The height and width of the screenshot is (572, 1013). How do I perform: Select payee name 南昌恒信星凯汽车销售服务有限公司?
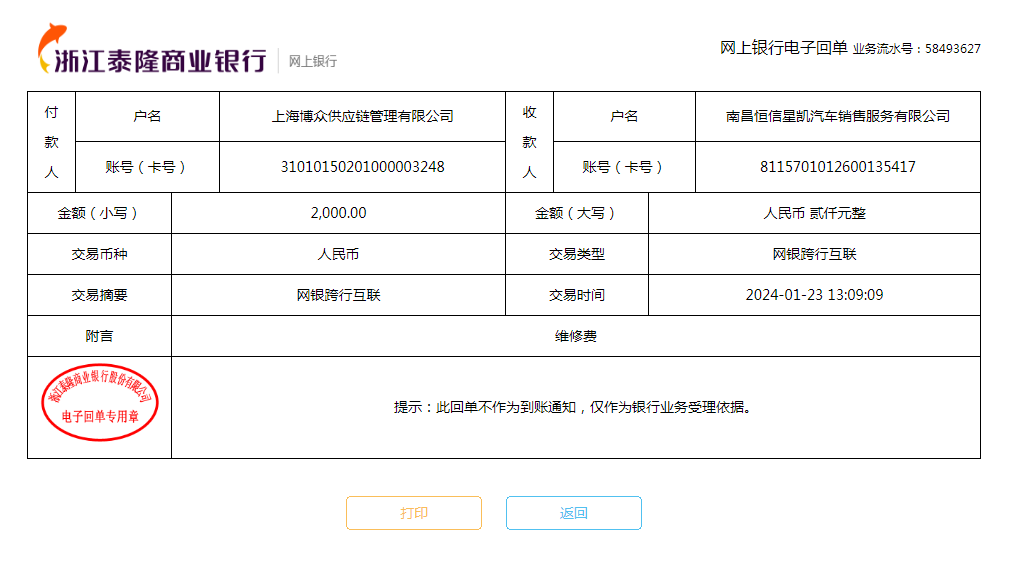point(837,116)
